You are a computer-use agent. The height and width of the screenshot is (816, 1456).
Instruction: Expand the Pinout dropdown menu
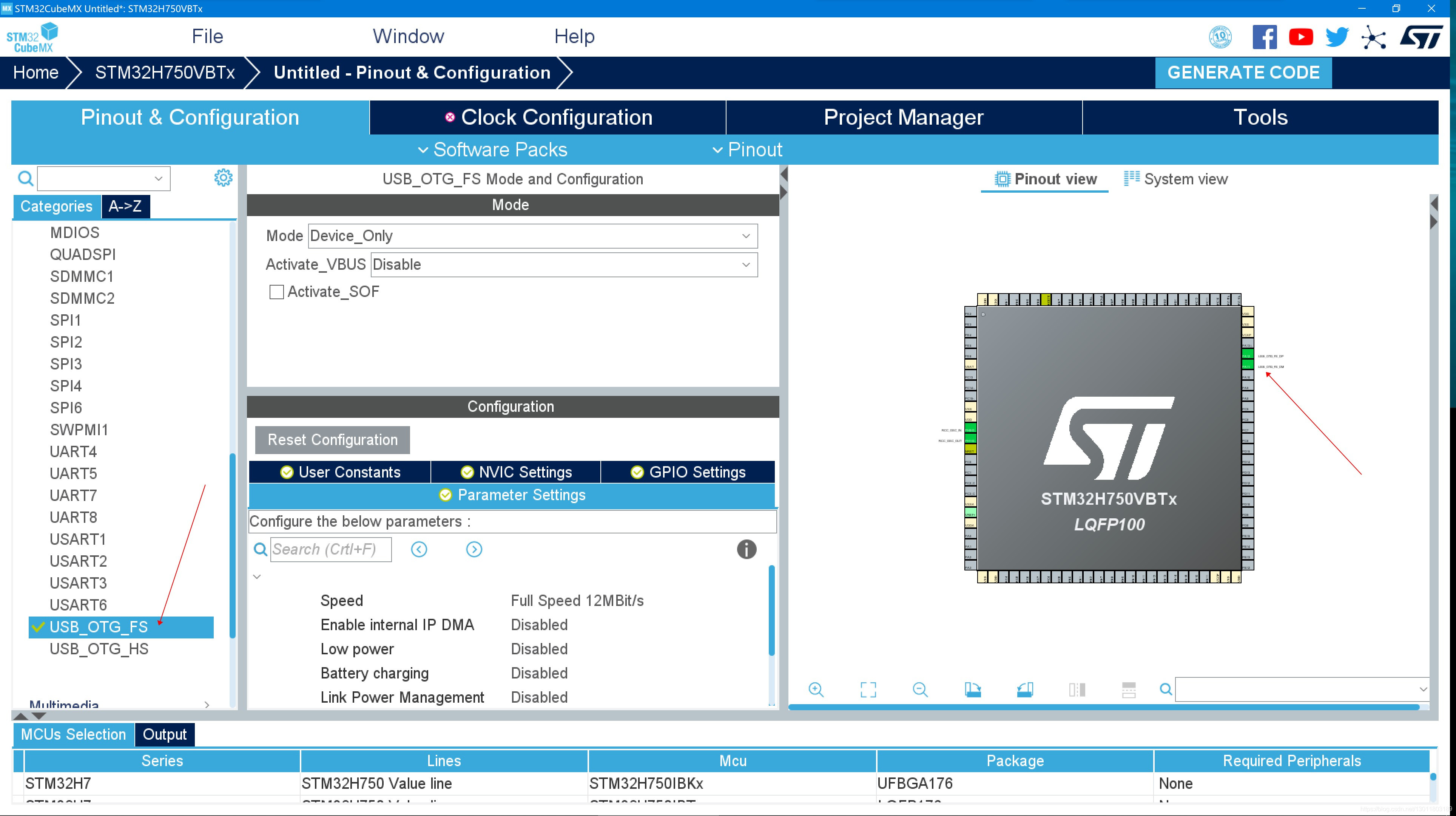[x=747, y=150]
